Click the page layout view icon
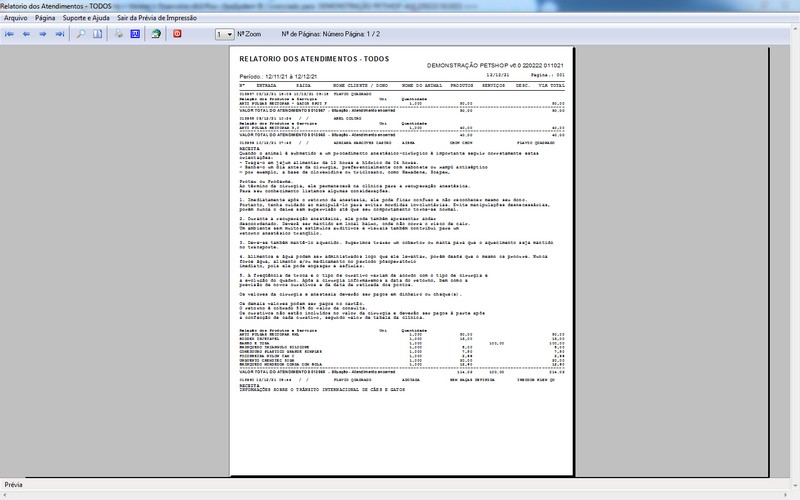800x500 pixels. pos(98,34)
